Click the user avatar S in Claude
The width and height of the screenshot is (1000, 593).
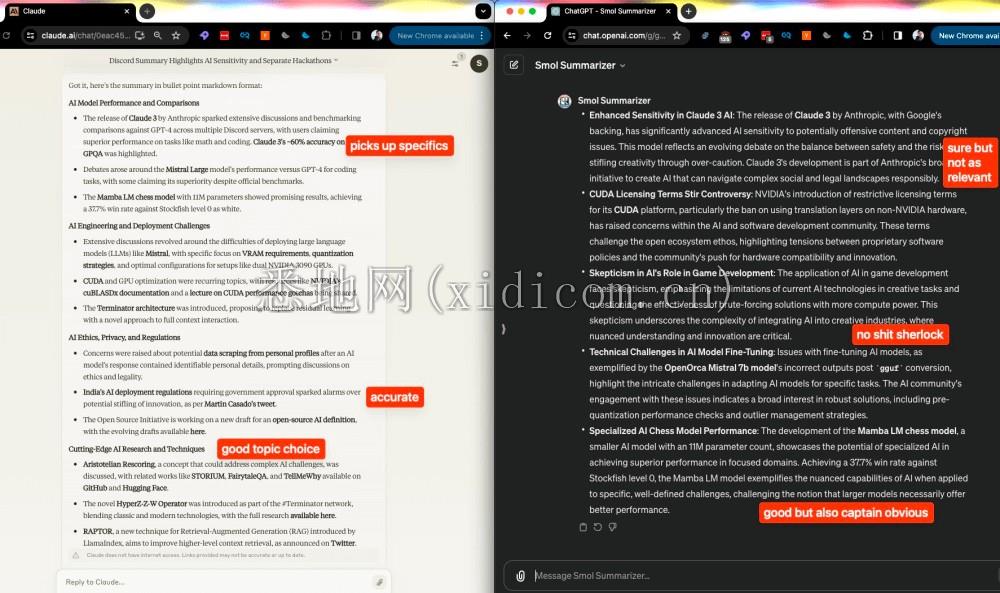click(x=479, y=63)
